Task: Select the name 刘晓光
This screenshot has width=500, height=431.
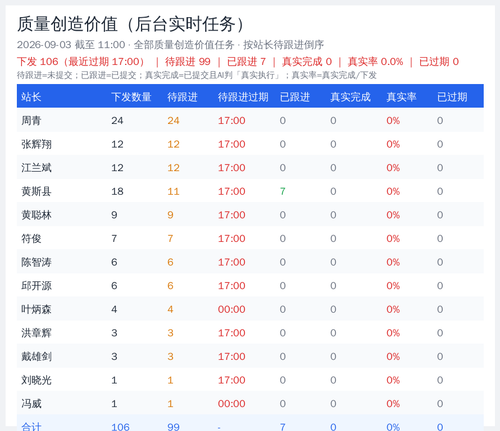Action: tap(36, 380)
